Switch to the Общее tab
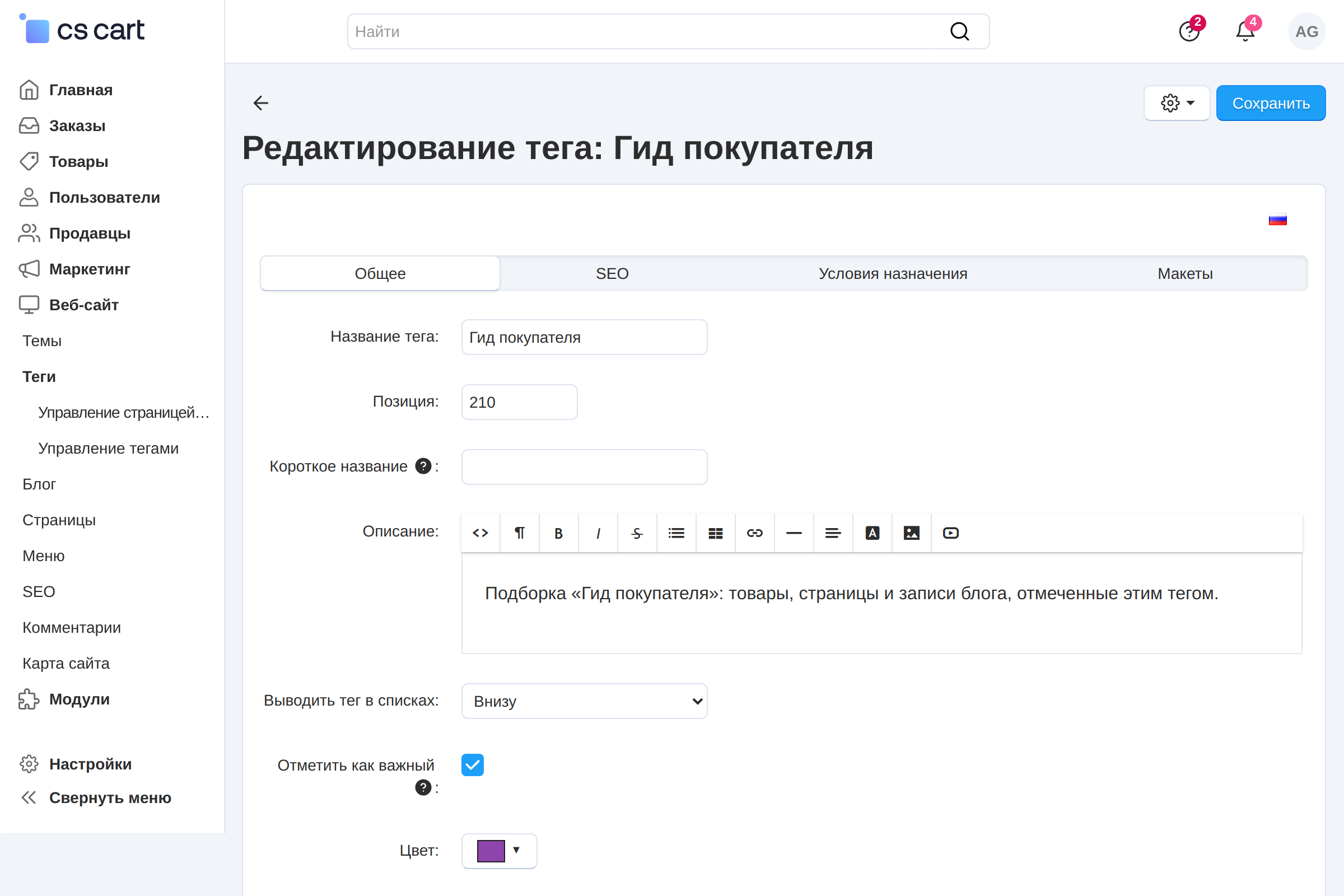 [380, 274]
